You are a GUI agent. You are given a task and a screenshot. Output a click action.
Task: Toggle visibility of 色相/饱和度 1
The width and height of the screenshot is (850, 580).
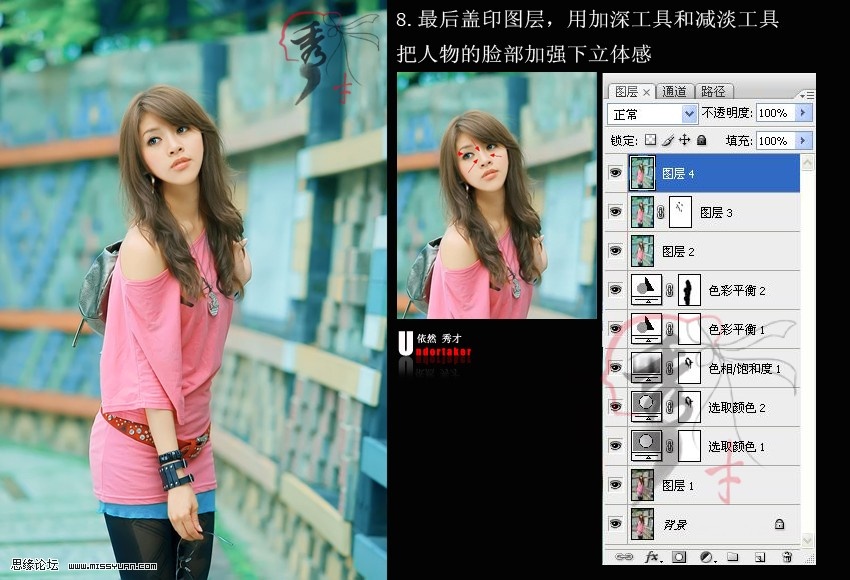coord(615,368)
